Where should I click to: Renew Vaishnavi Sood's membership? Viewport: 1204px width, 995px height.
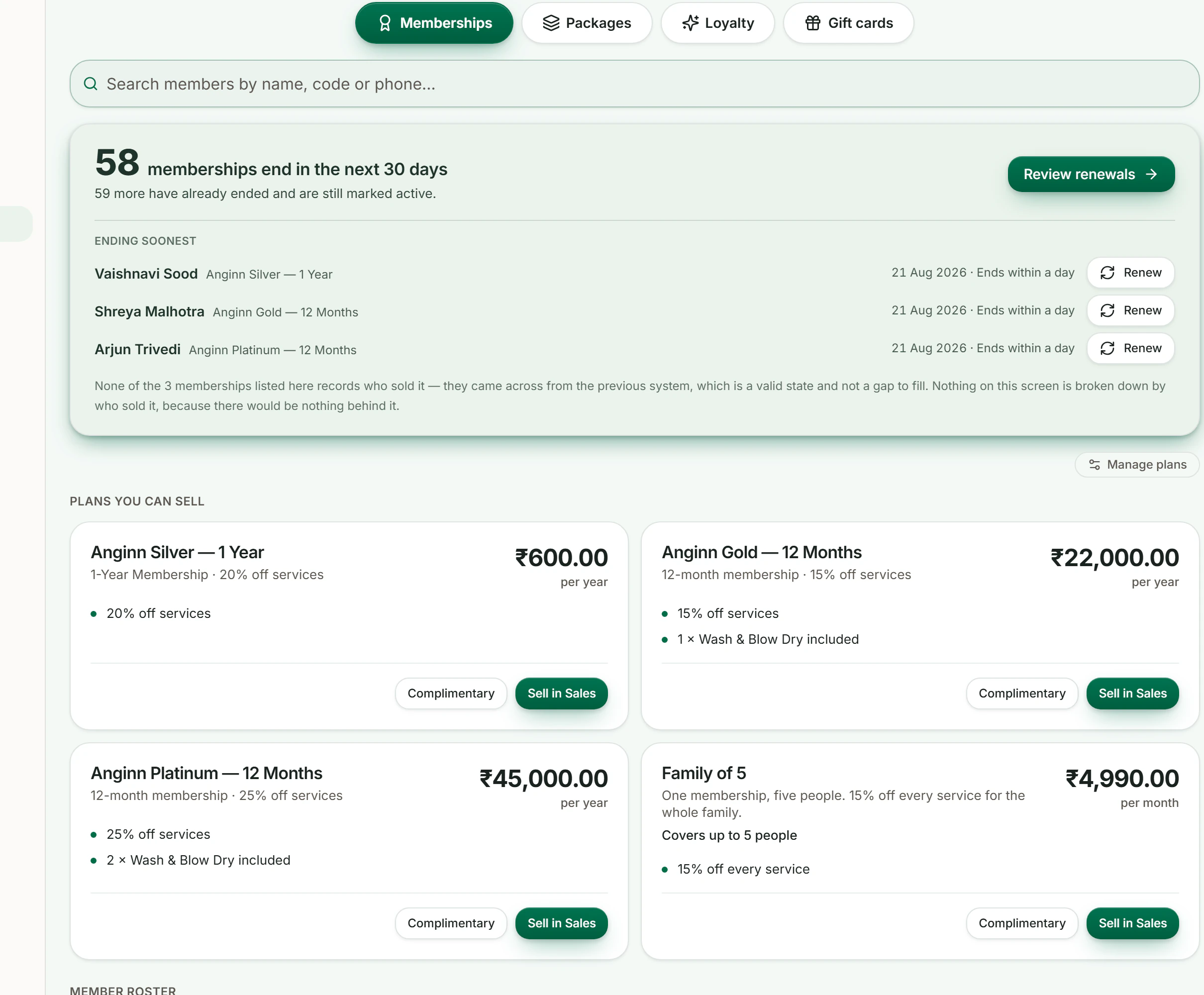click(1131, 273)
